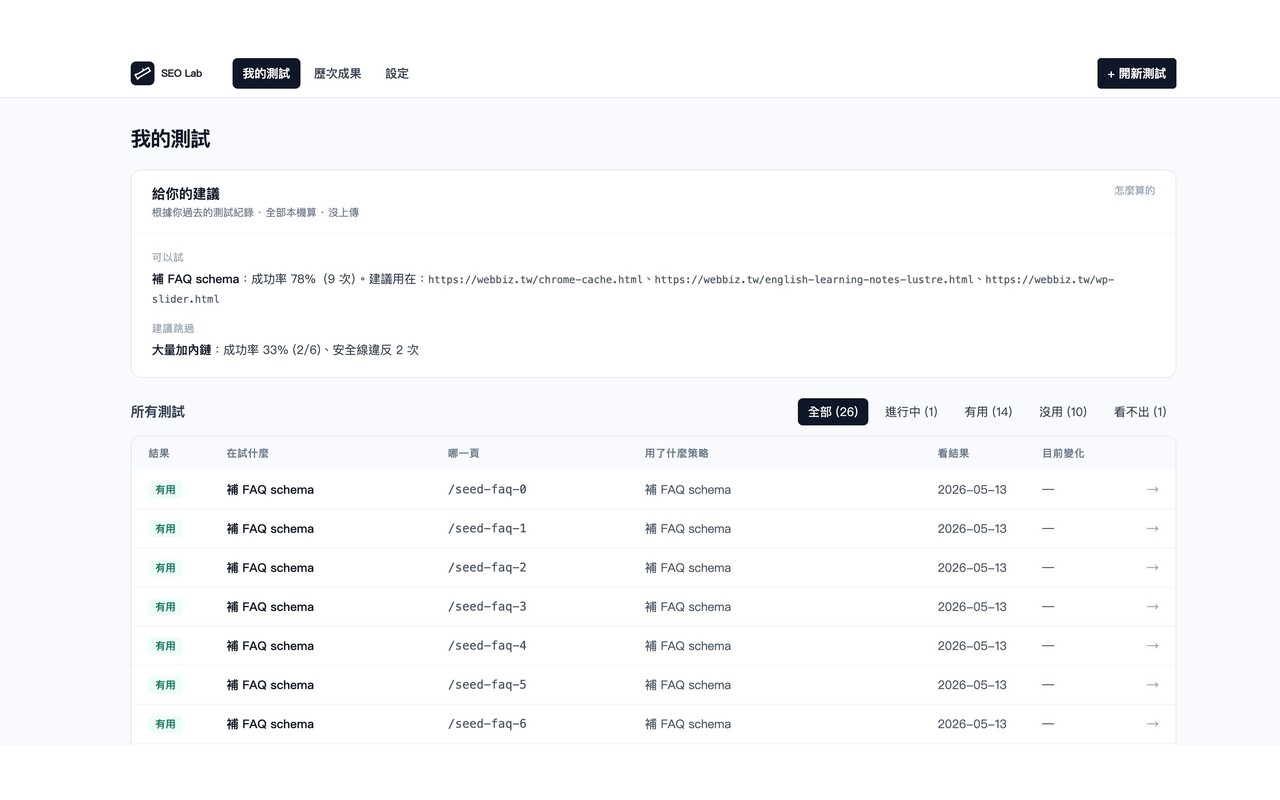Open arrow for /seed-faq-2 row
This screenshot has width=1280, height=800.
[x=1152, y=567]
